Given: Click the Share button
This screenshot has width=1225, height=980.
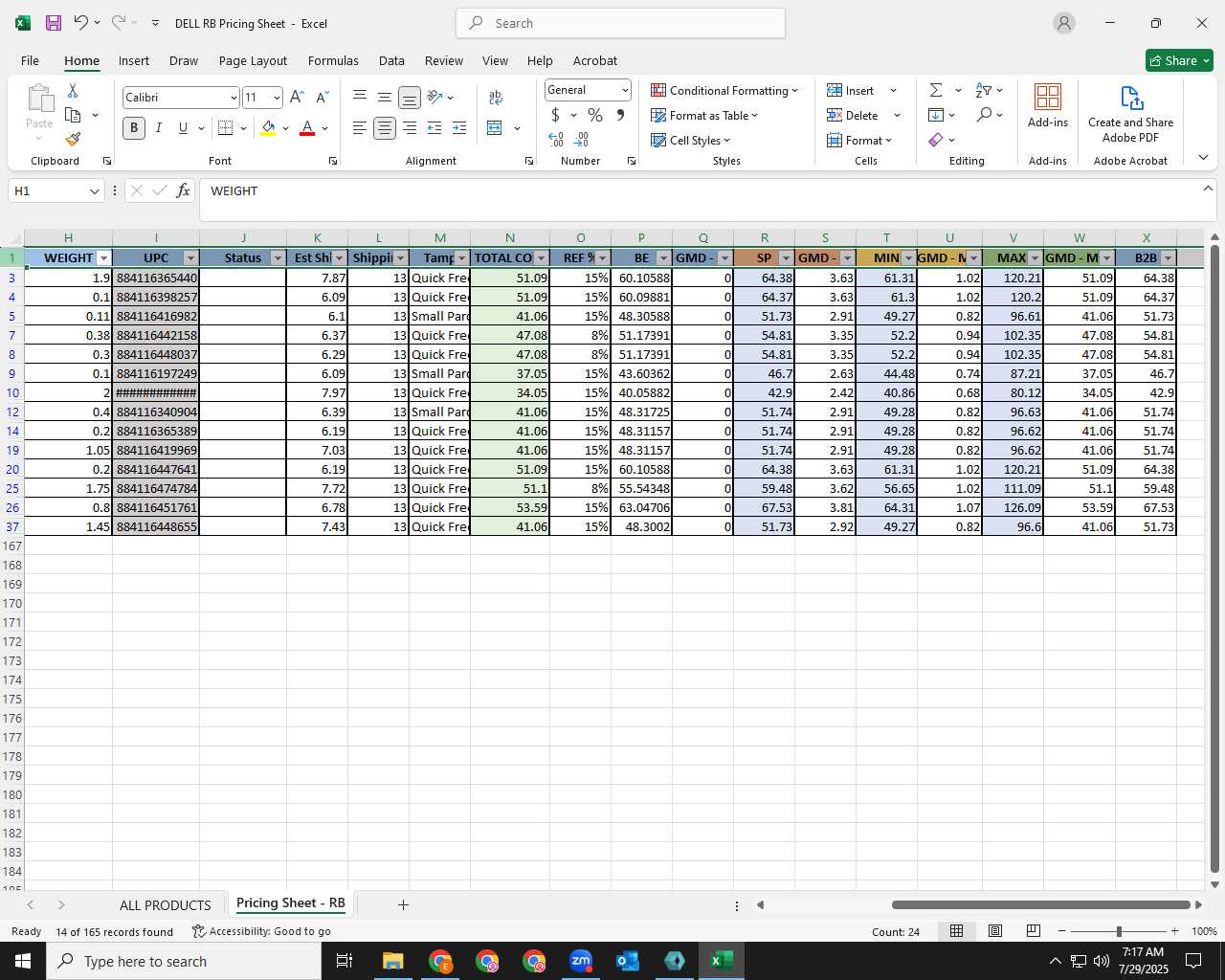Looking at the screenshot, I should [x=1179, y=60].
